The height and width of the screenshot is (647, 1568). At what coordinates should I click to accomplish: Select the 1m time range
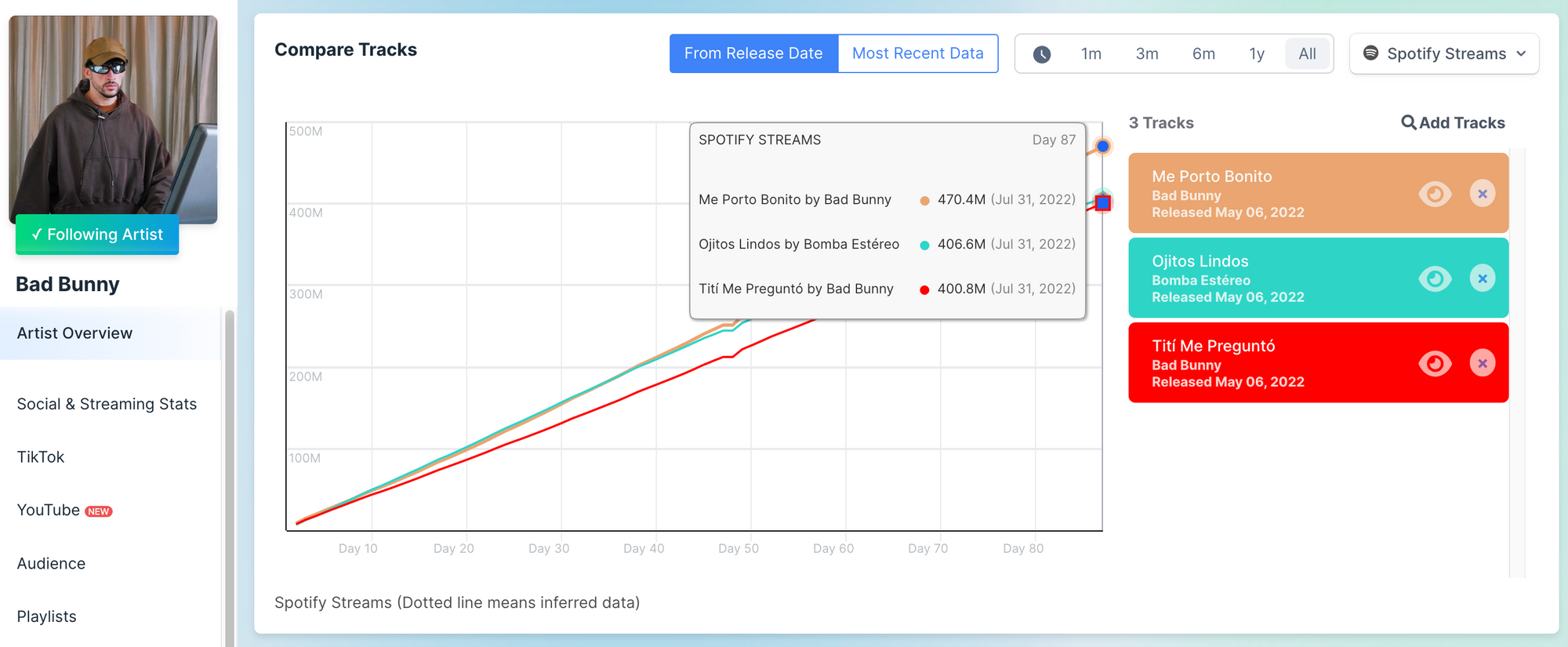coord(1091,54)
